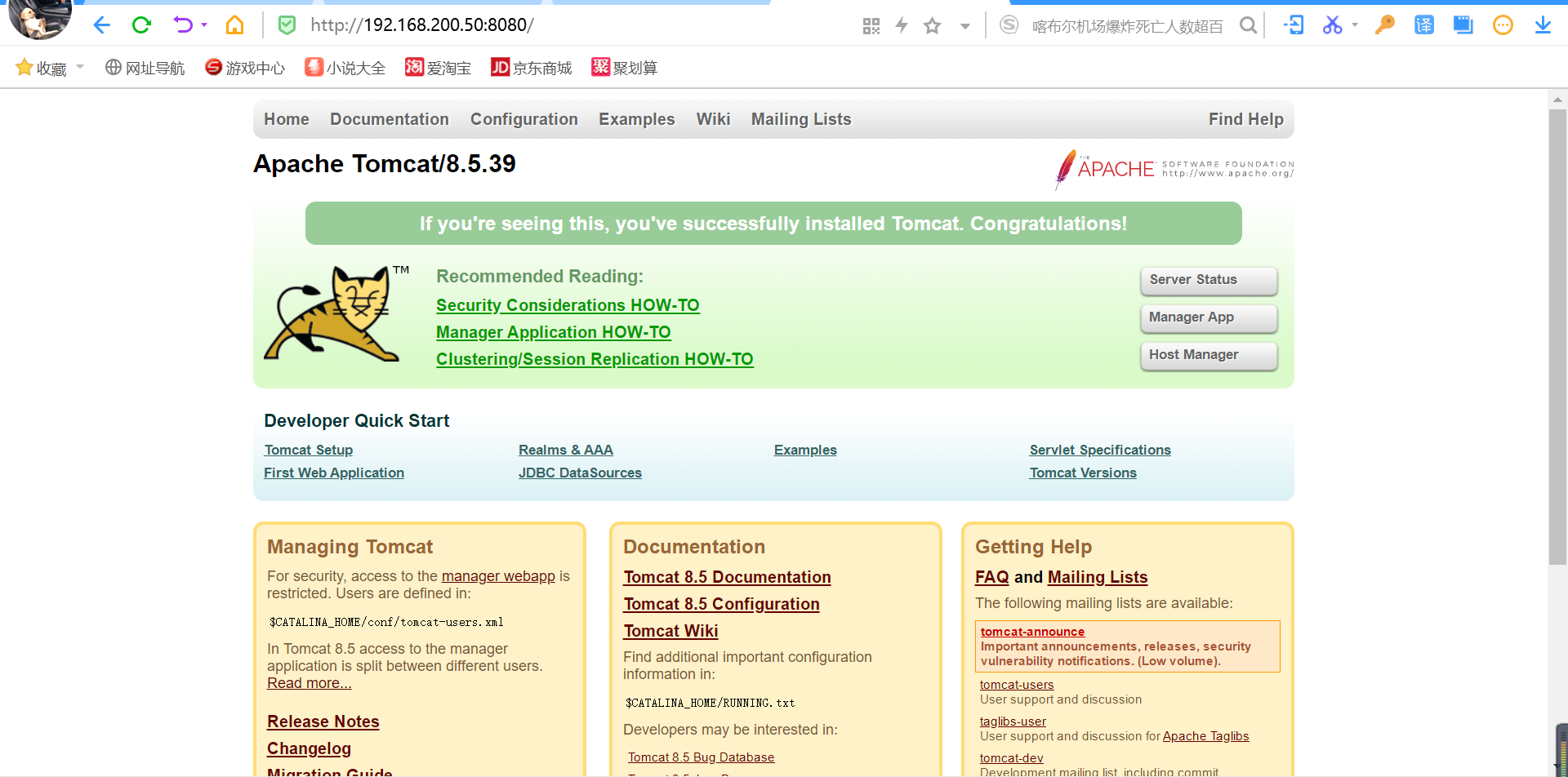Click Find Help in nav bar

click(x=1246, y=119)
